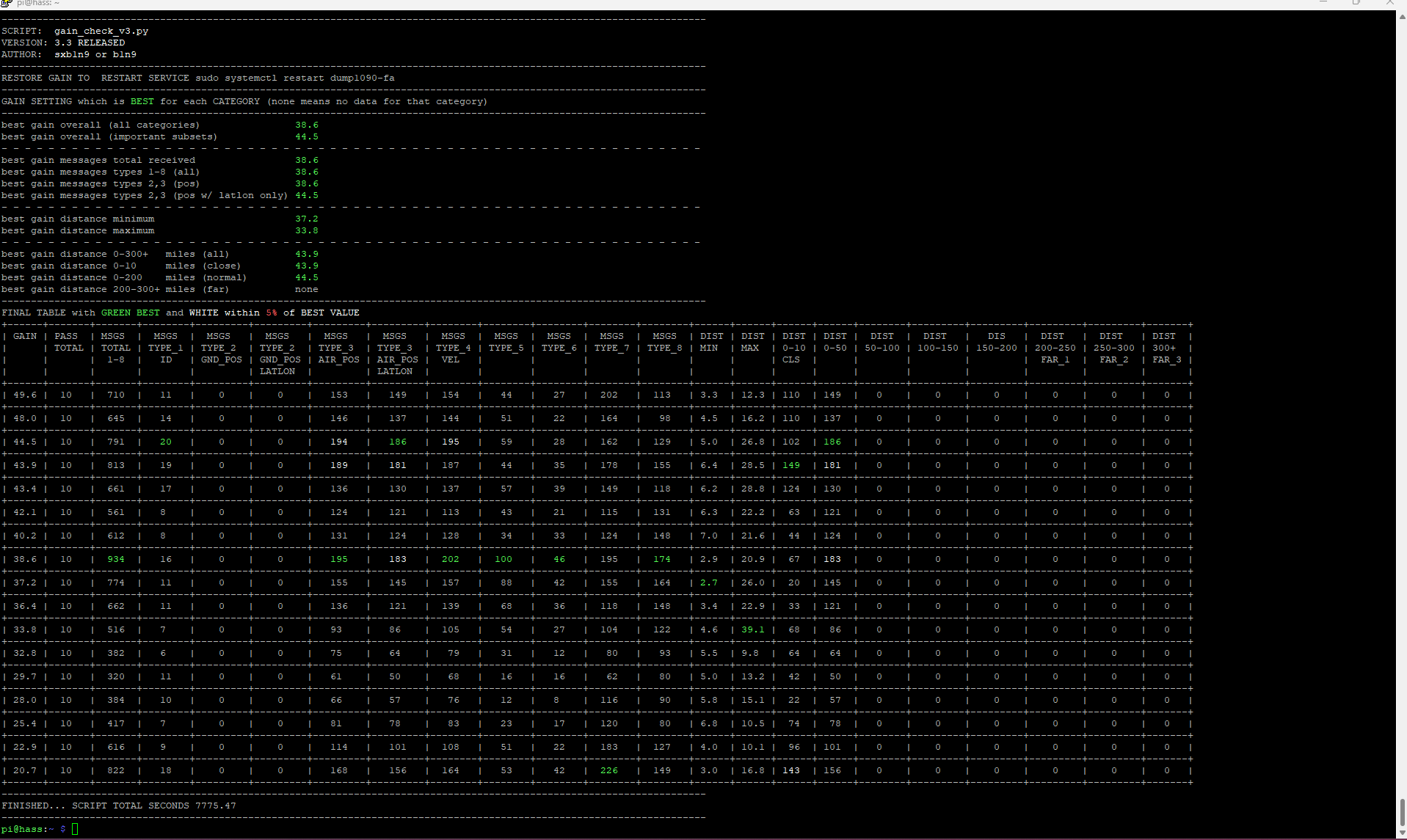
Task: Close the pi@hass terminal window
Action: [x=1389, y=3]
